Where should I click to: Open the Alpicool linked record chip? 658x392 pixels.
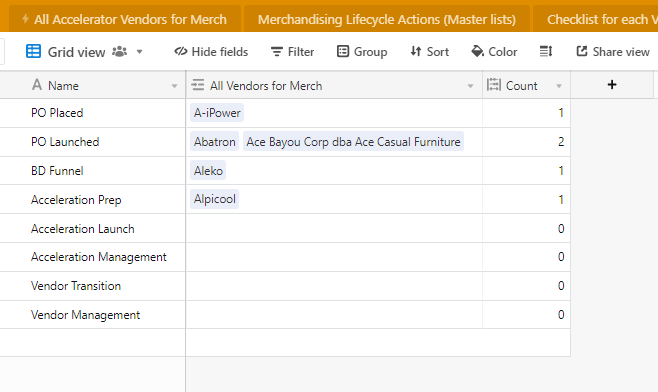(x=214, y=199)
